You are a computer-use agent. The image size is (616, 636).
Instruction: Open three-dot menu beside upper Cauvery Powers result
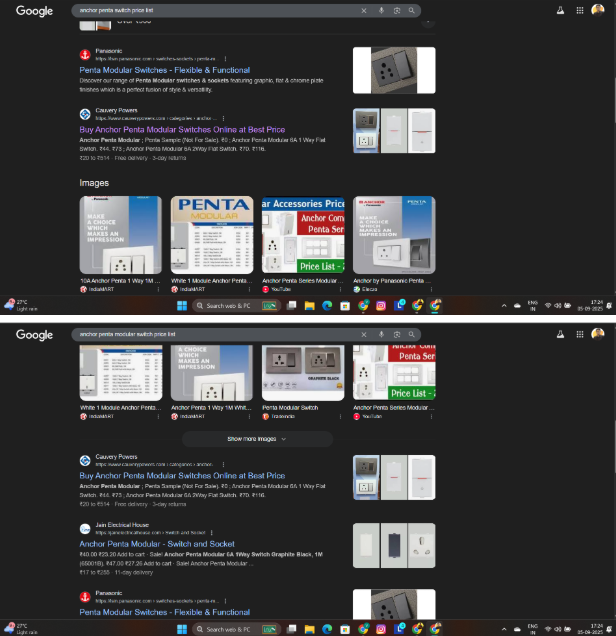click(223, 118)
